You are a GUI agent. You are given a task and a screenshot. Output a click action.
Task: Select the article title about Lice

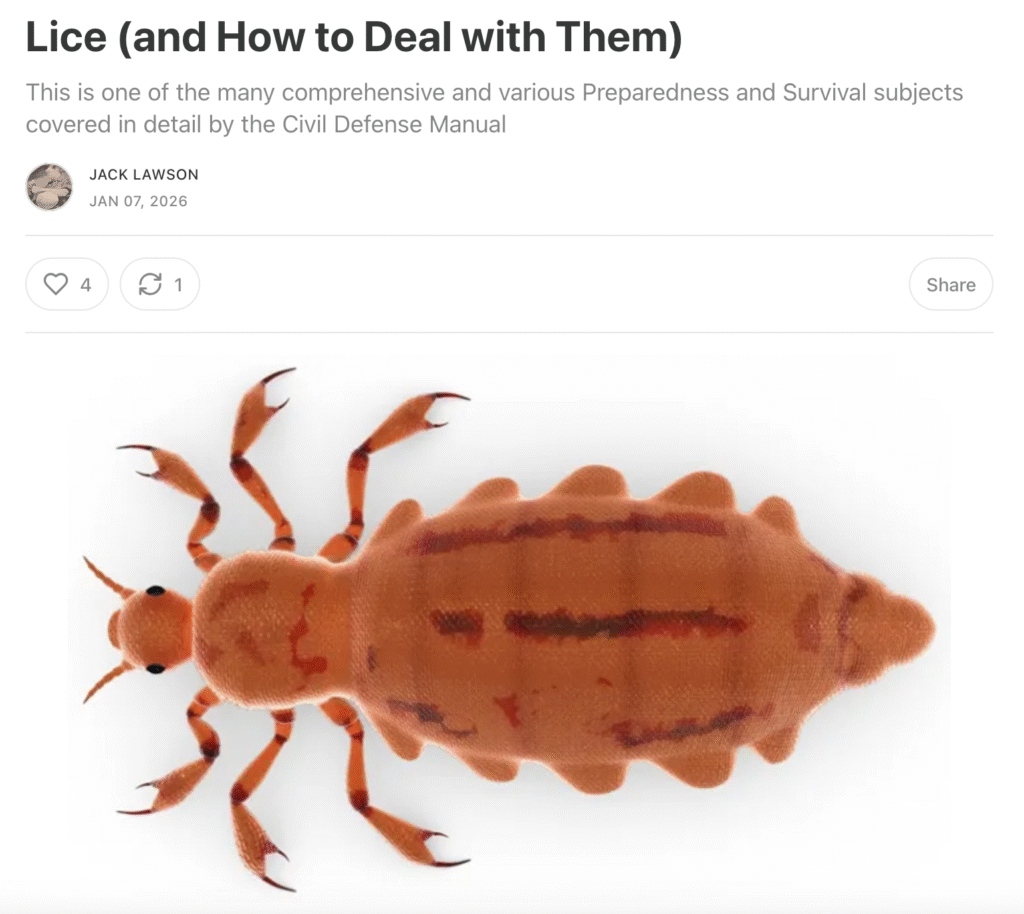coord(353,37)
